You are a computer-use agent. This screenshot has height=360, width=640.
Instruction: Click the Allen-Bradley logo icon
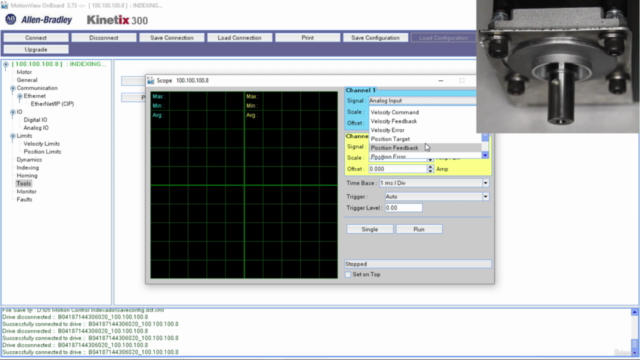[10, 19]
